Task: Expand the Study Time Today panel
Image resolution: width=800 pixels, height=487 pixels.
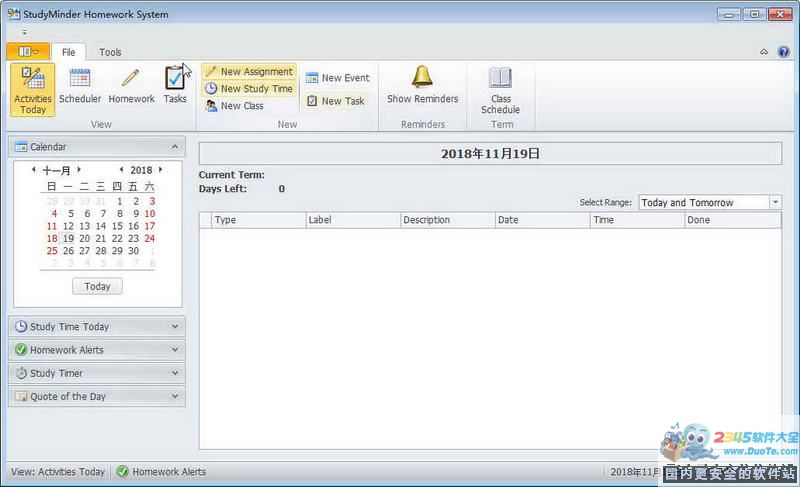Action: tap(175, 326)
